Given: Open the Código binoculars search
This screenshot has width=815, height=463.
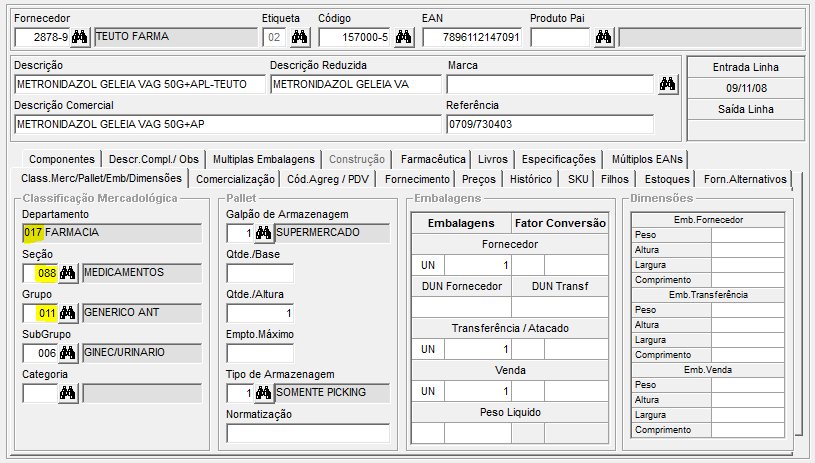Looking at the screenshot, I should pos(403,37).
